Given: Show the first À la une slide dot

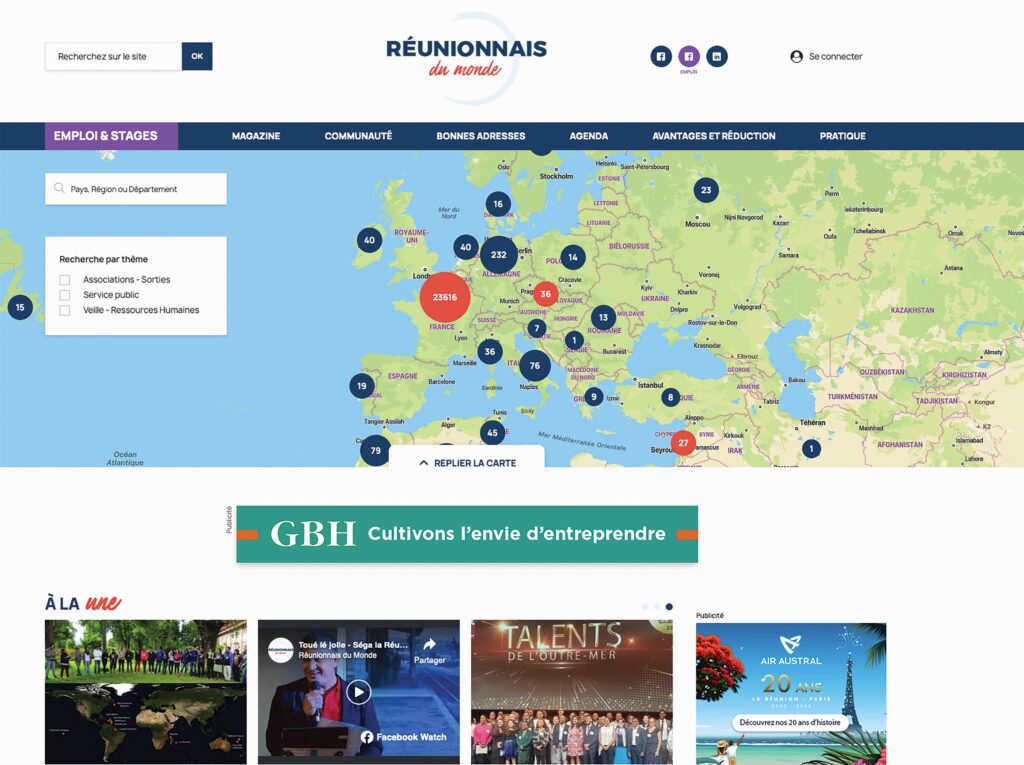Looking at the screenshot, I should coord(645,607).
